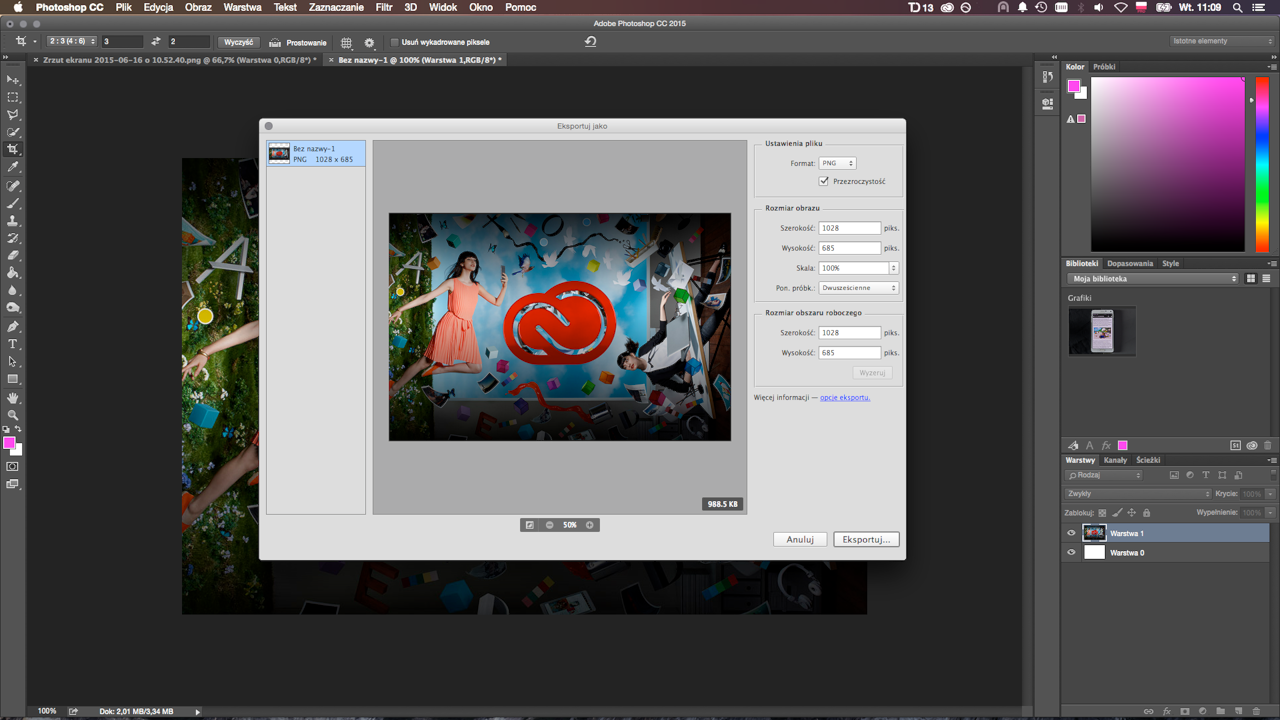The width and height of the screenshot is (1280, 720).
Task: Open the crop ratio preset dropdown
Action: (x=72, y=42)
